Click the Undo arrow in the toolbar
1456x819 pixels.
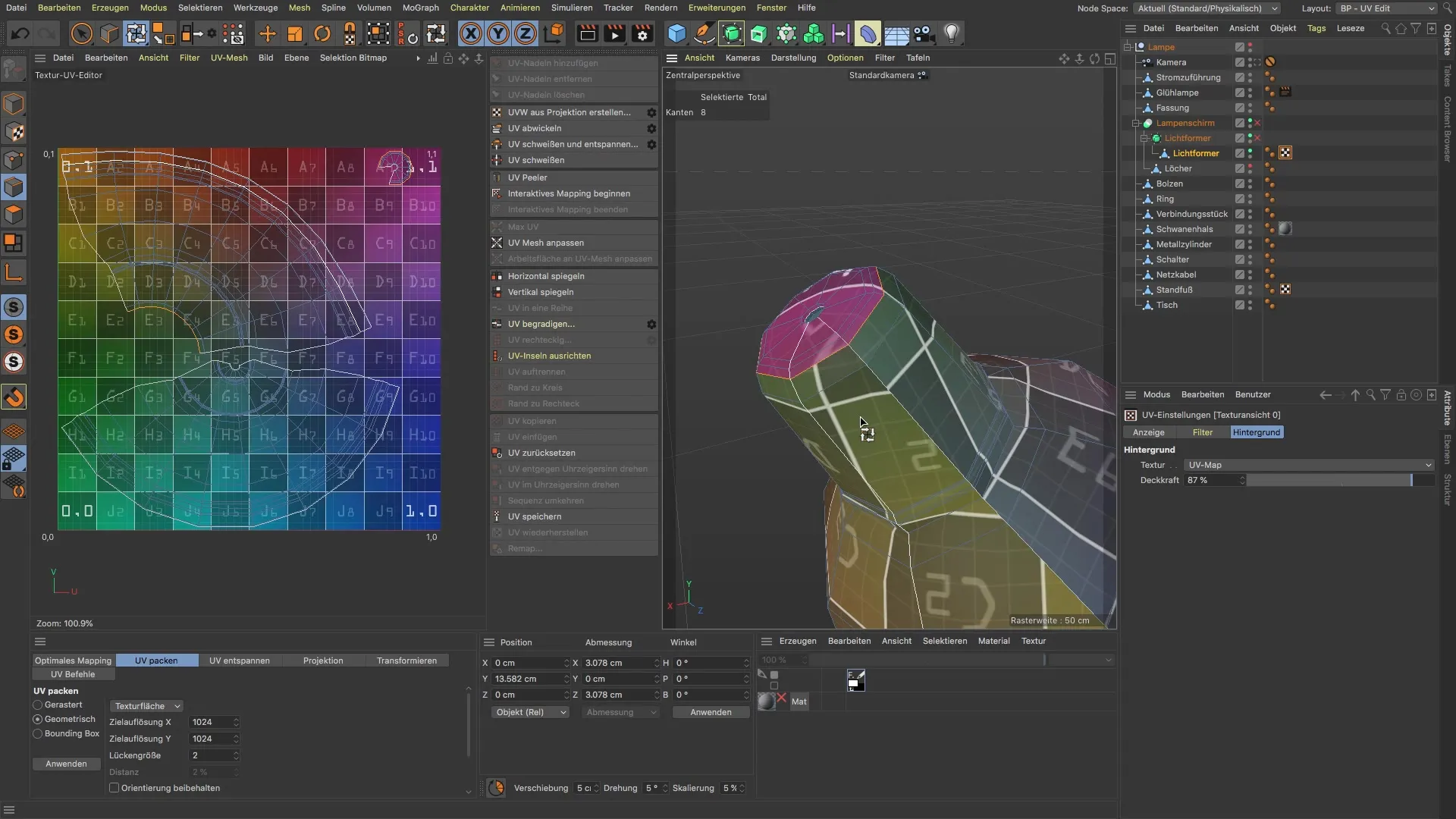(x=20, y=33)
